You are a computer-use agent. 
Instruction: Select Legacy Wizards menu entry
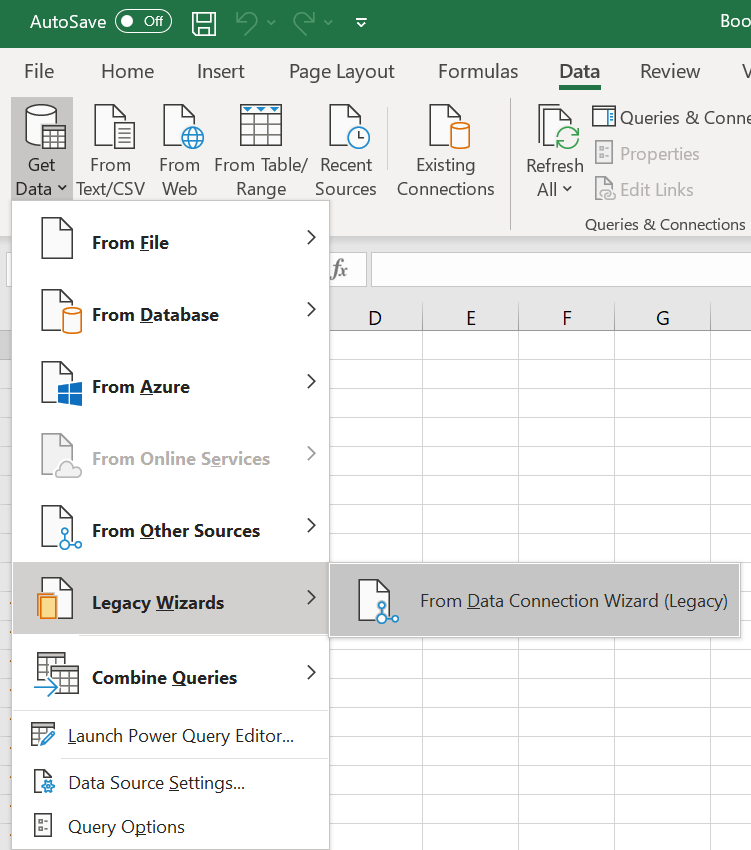coord(171,598)
